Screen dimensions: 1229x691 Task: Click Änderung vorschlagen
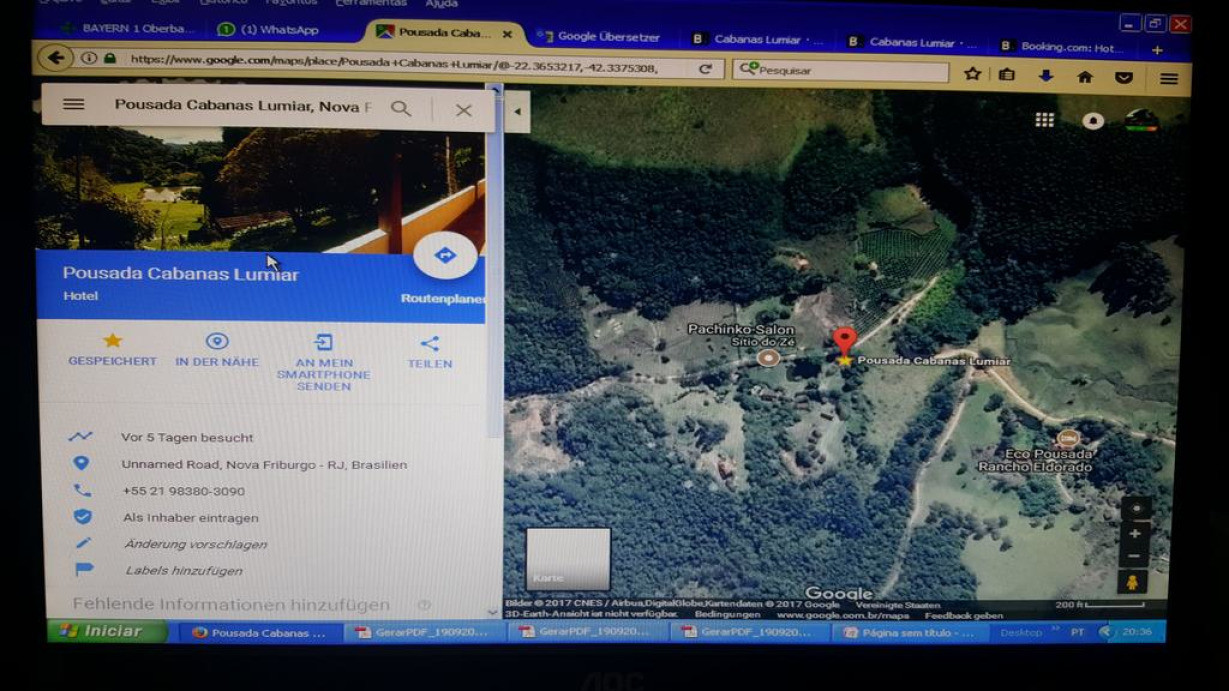pyautogui.click(x=195, y=544)
